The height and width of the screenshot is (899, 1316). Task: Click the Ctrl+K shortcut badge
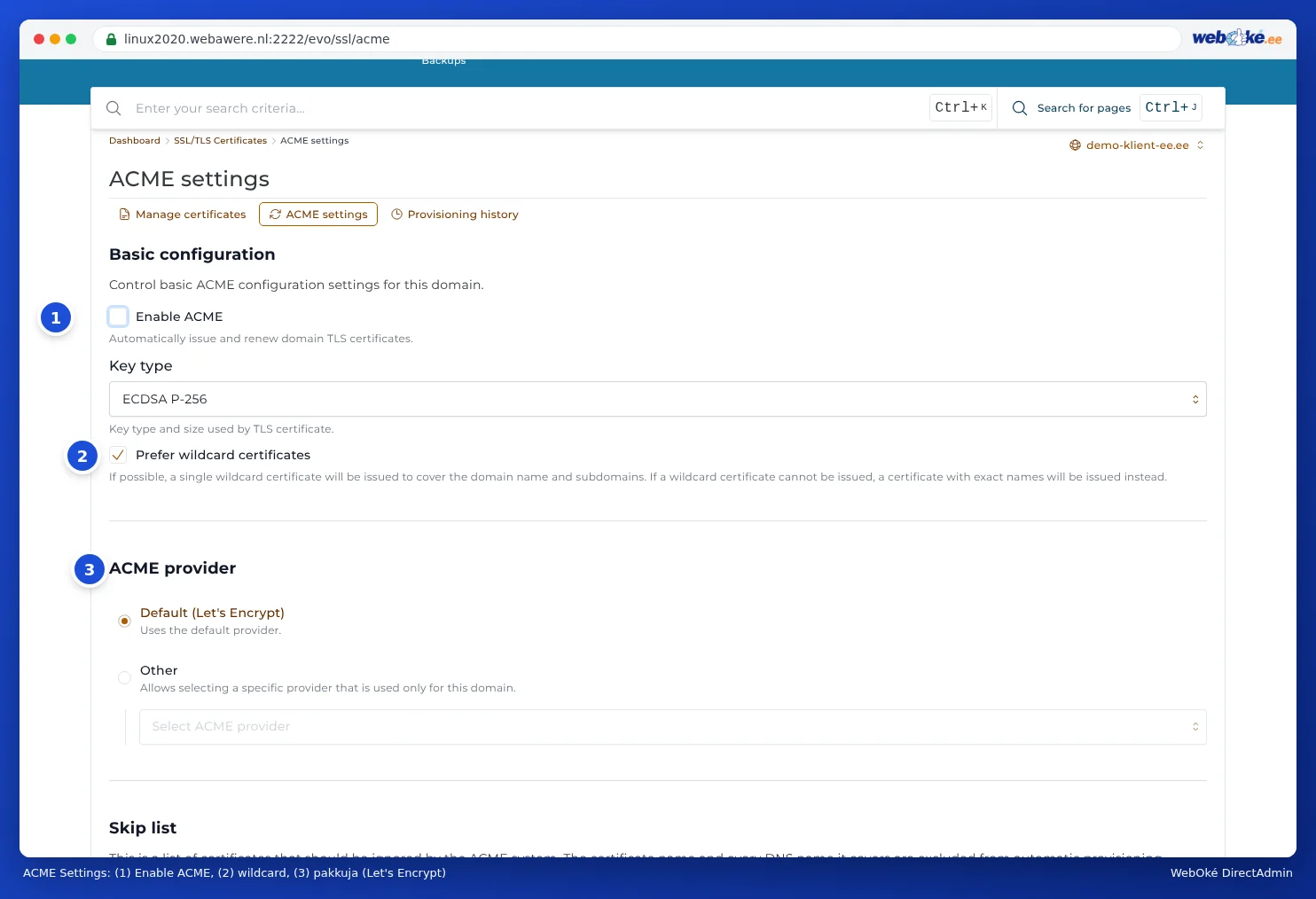960,108
